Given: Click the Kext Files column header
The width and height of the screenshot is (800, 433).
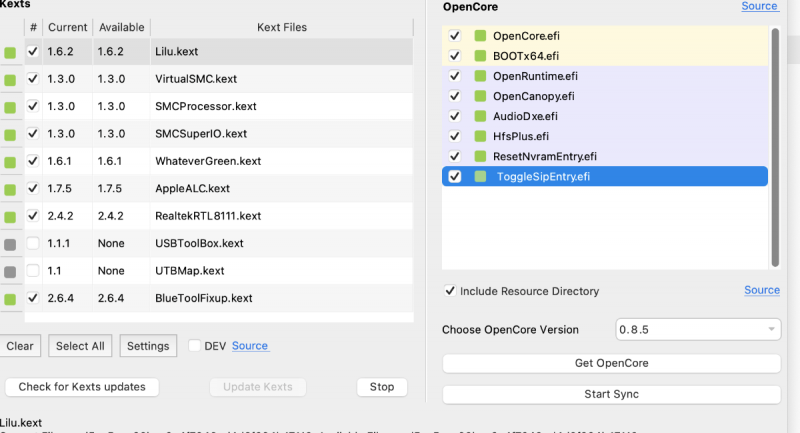Looking at the screenshot, I should click(x=280, y=27).
